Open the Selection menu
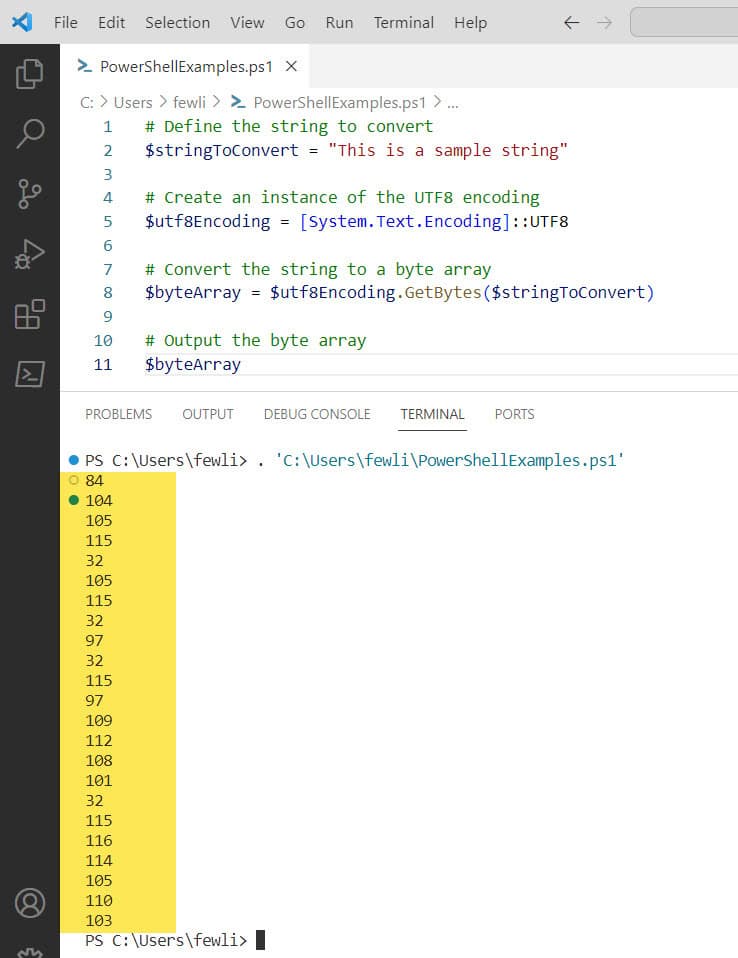This screenshot has width=738, height=958. [177, 23]
